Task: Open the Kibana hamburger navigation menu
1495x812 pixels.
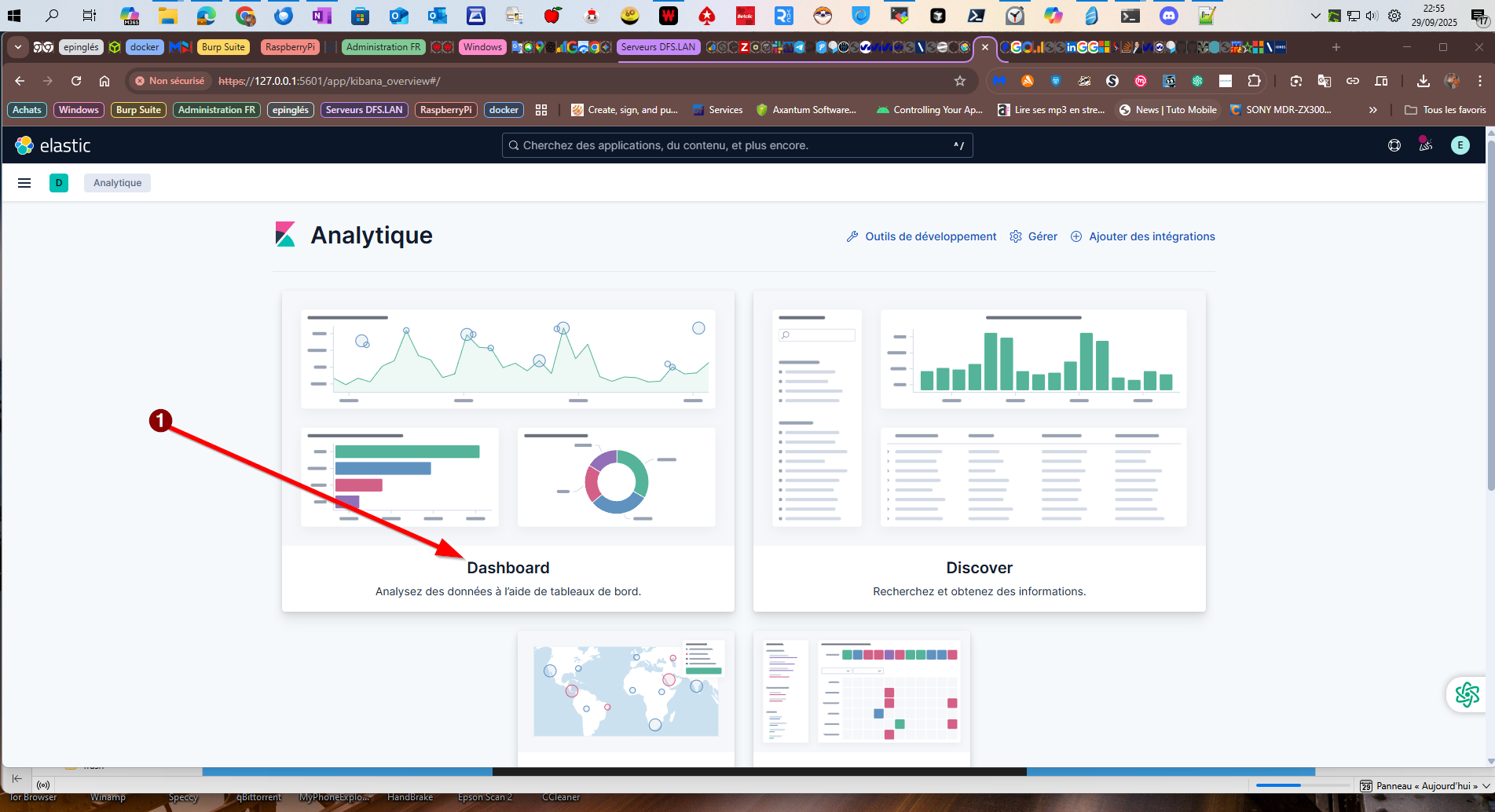Action: point(24,183)
